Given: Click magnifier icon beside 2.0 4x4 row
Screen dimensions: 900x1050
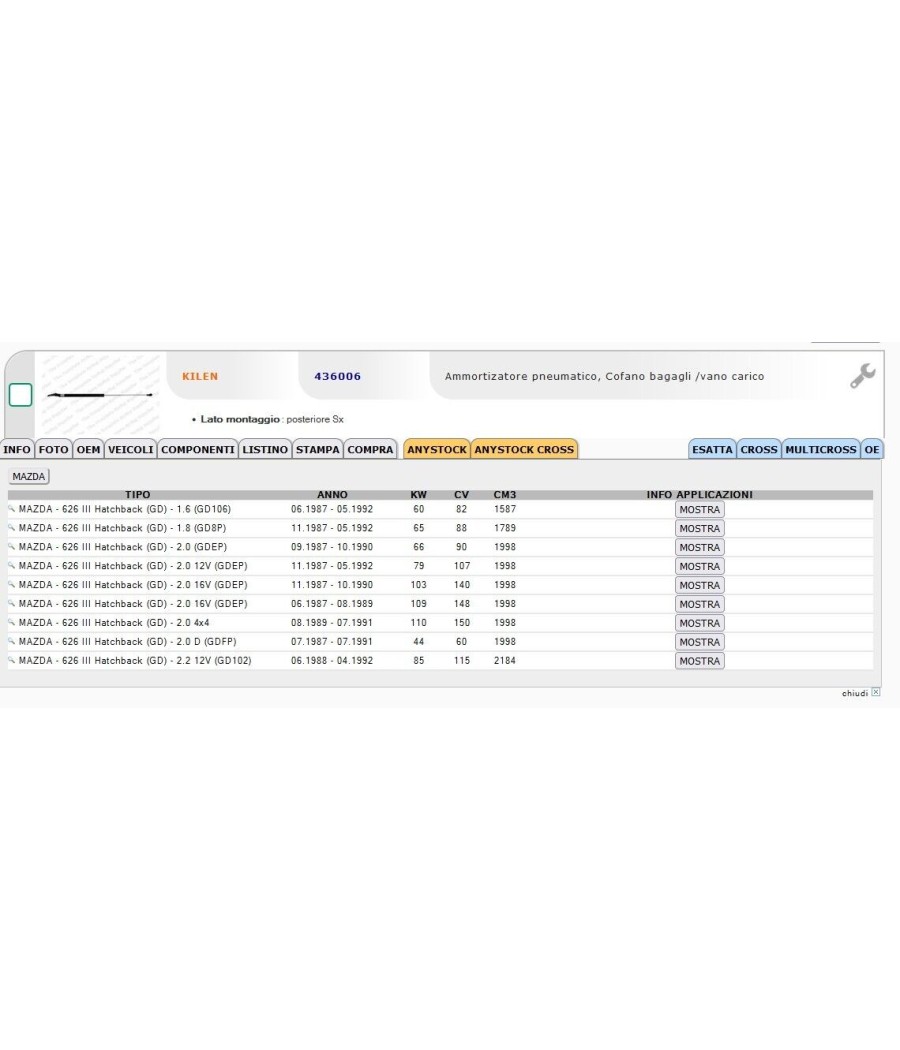Looking at the screenshot, I should point(11,622).
